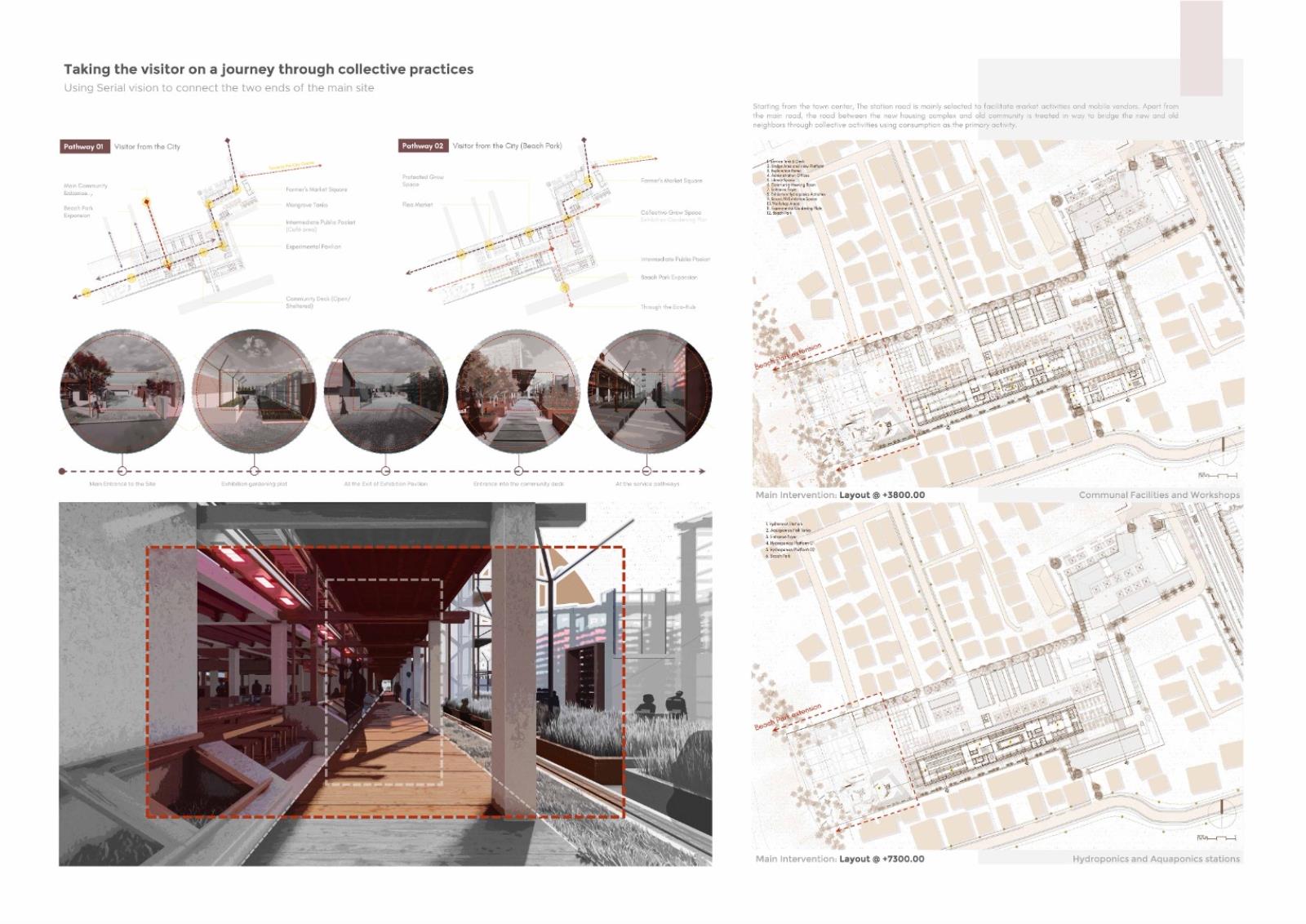Image resolution: width=1306 pixels, height=924 pixels.
Task: Select the Exit of Exhibition Pavilion circular view
Action: (386, 391)
